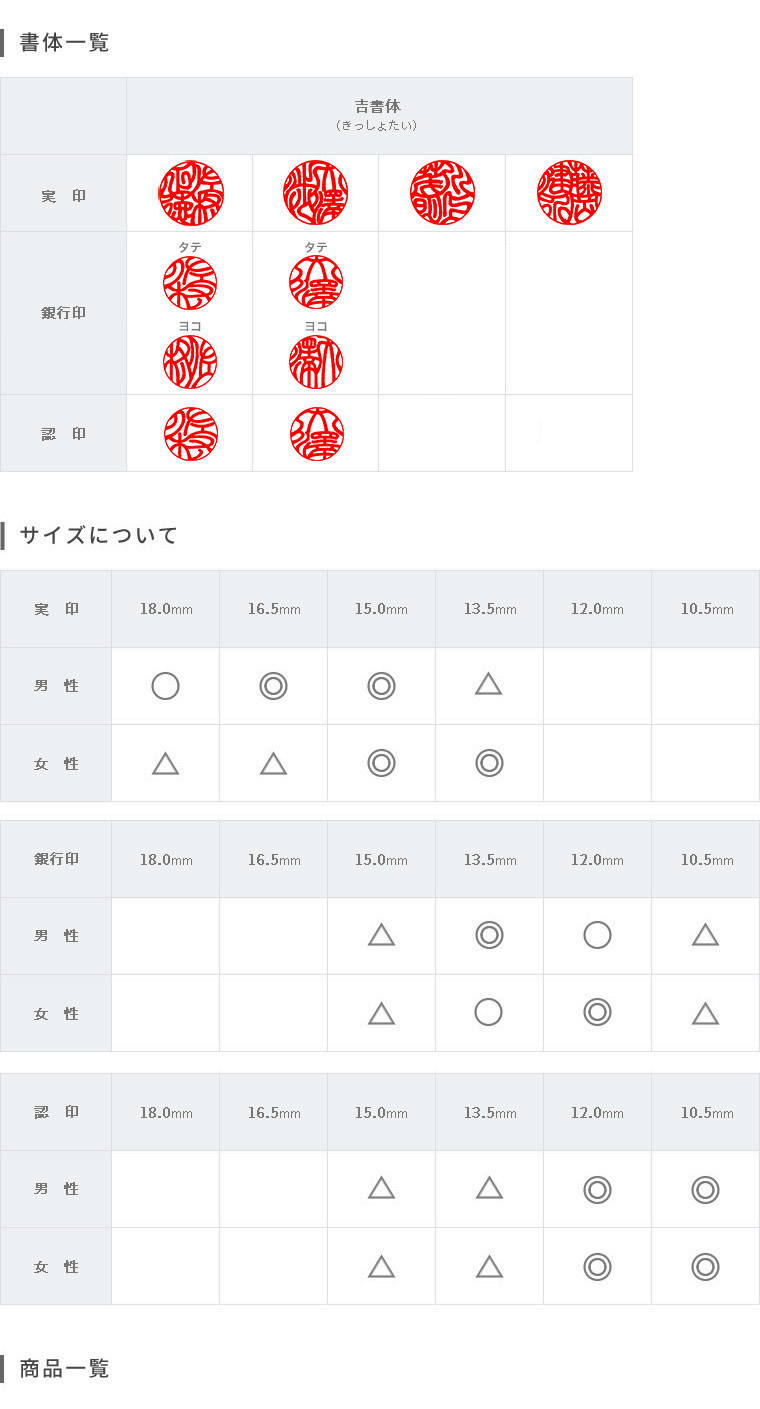760x1409 pixels.
Task: Click triangle for 実印 女性 18.0mm
Action: 165,764
